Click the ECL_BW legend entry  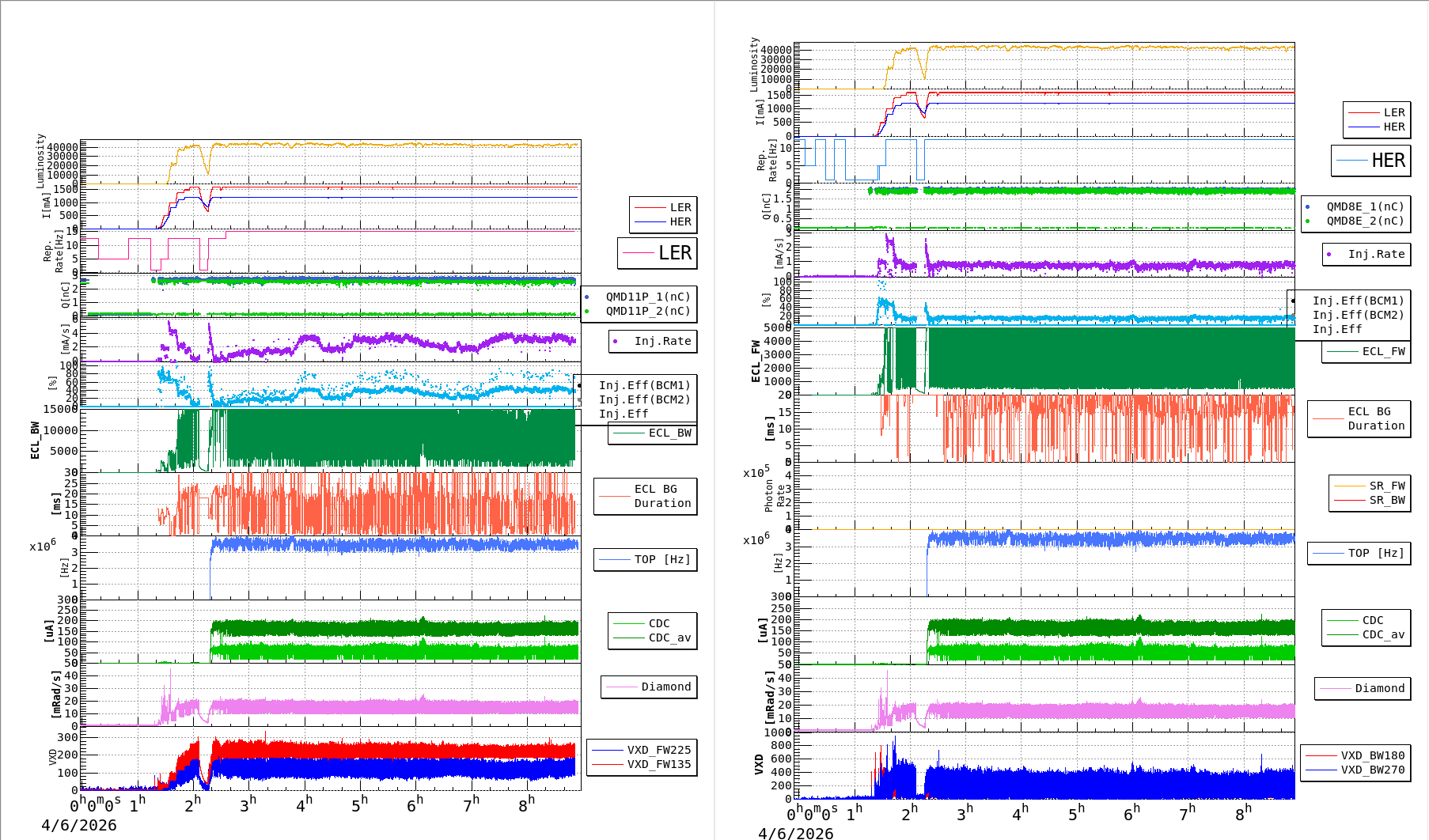point(653,433)
